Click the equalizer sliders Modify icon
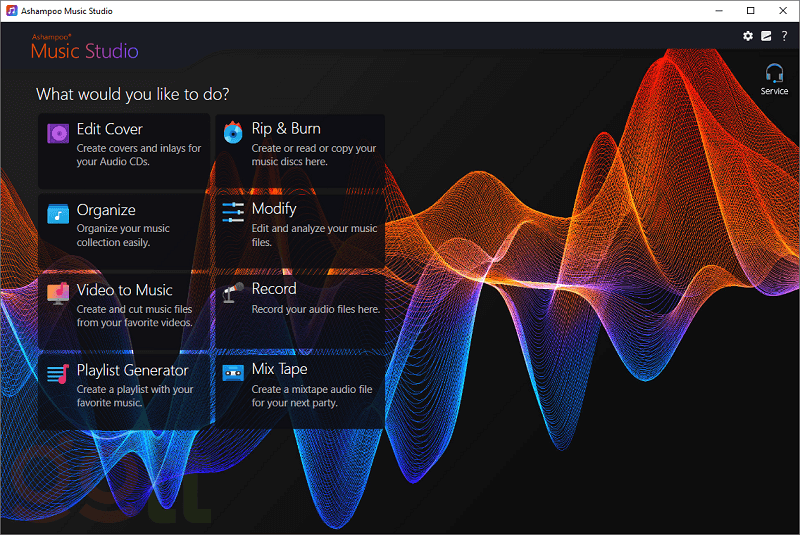800x535 pixels. point(233,212)
